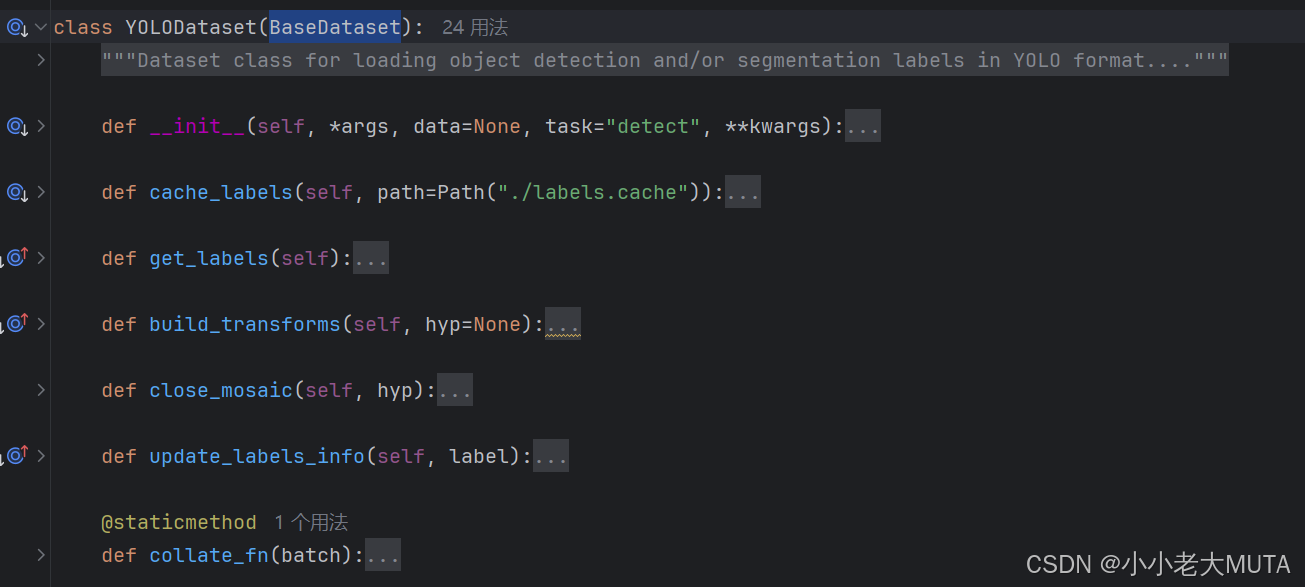This screenshot has width=1305, height=587.
Task: Place cursor on get_labels method name
Action: click(209, 258)
